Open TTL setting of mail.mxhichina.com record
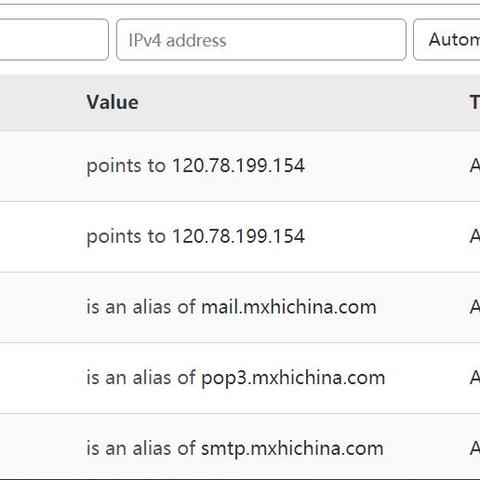The width and height of the screenshot is (480, 480). point(475,307)
